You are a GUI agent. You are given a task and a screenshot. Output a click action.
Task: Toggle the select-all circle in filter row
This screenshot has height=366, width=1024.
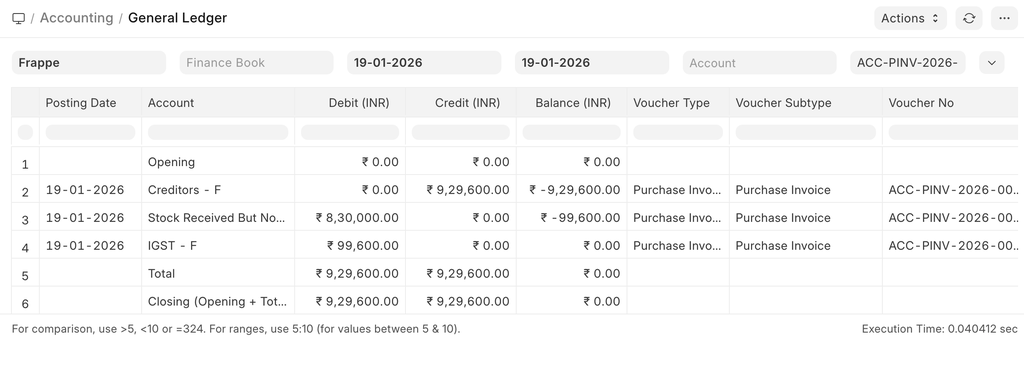[25, 132]
